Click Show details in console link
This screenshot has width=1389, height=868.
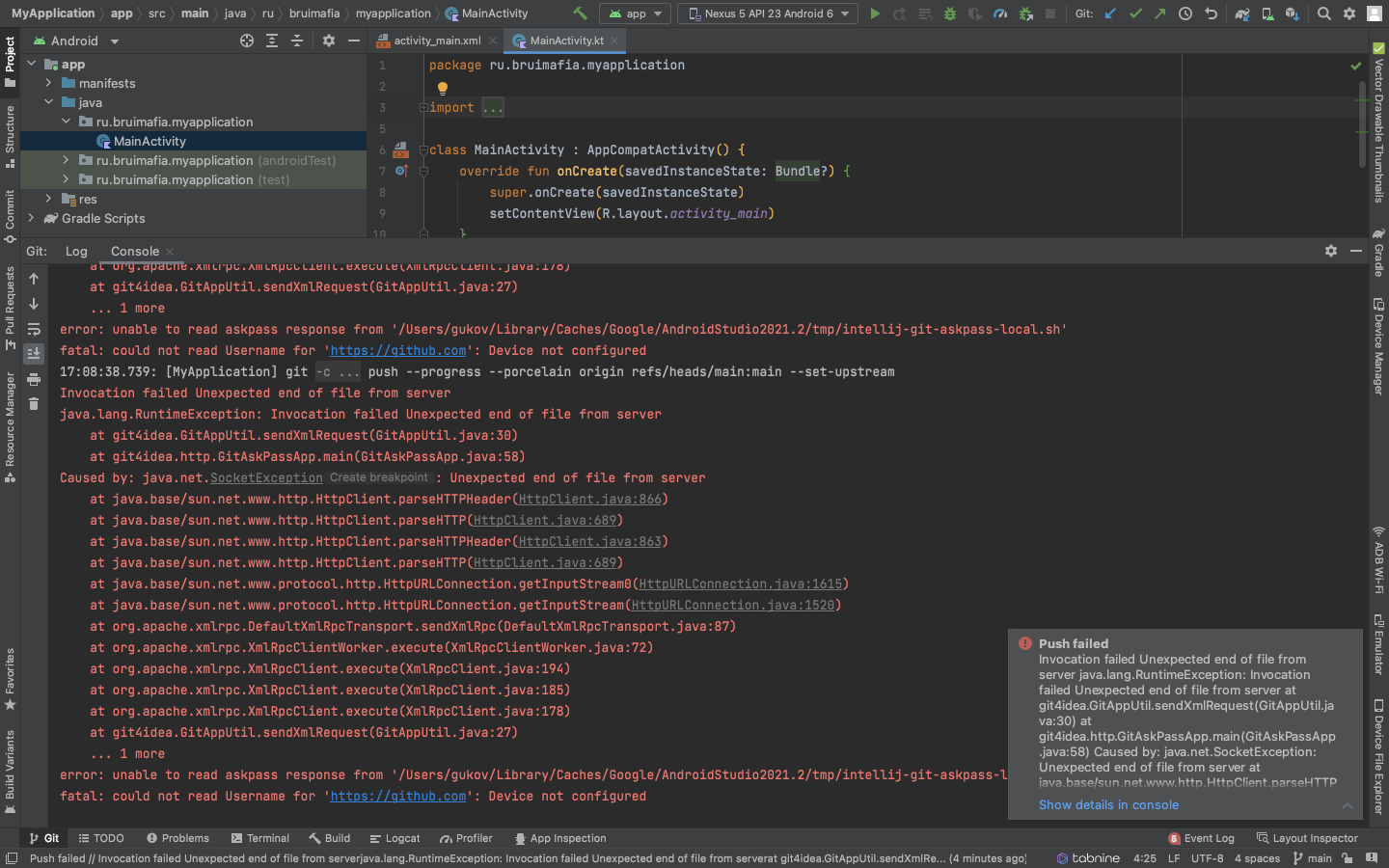tap(1108, 804)
